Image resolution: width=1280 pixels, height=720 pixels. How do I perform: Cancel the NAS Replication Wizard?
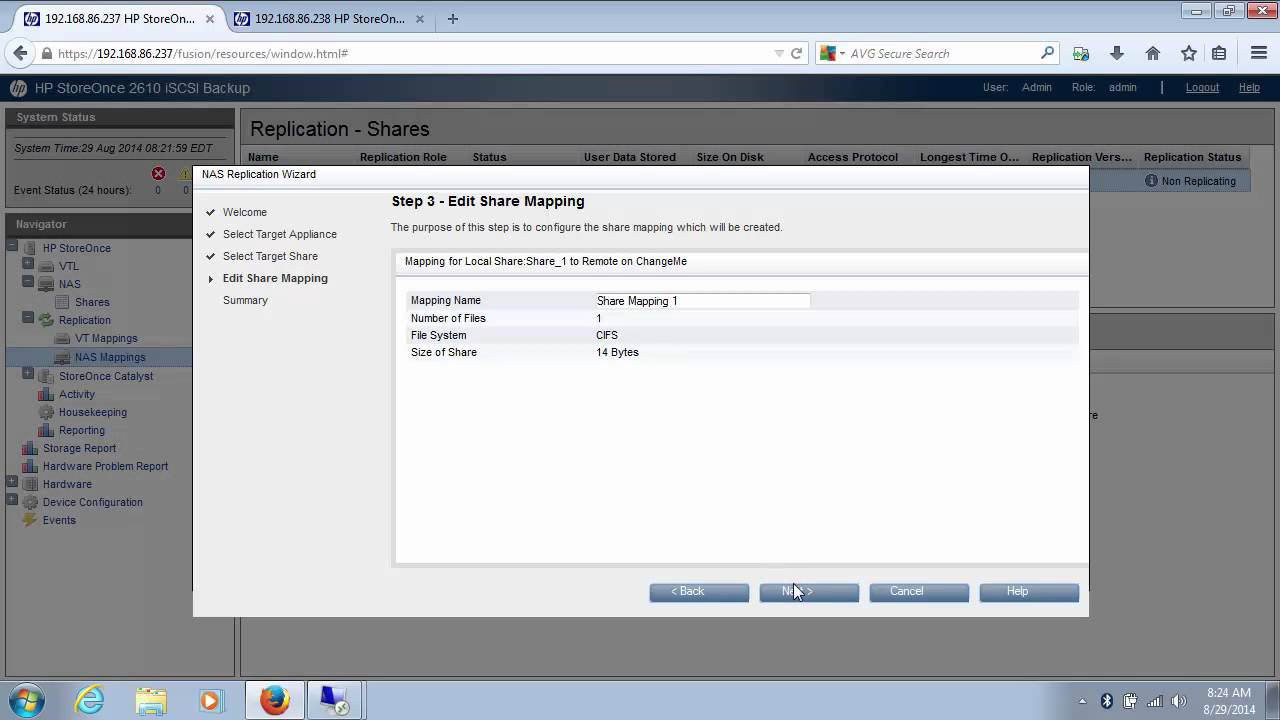[x=919, y=592]
